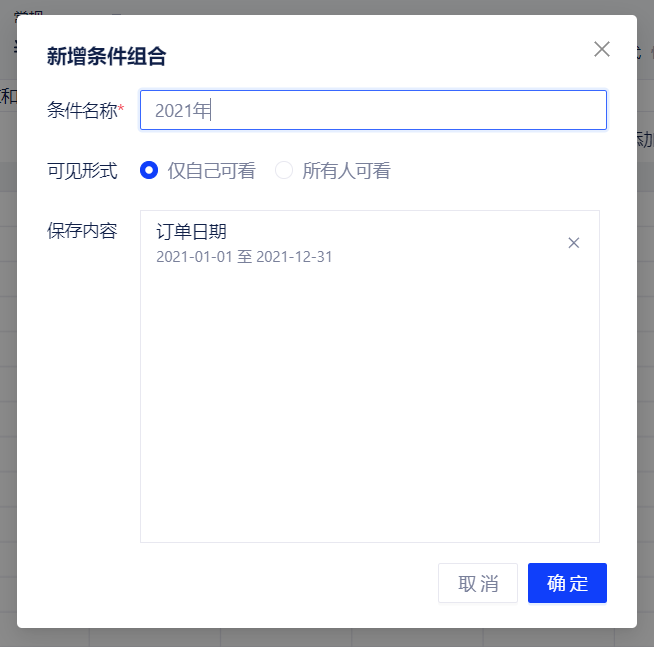Close the 新增条件组合 dialog with the X icon

[602, 49]
